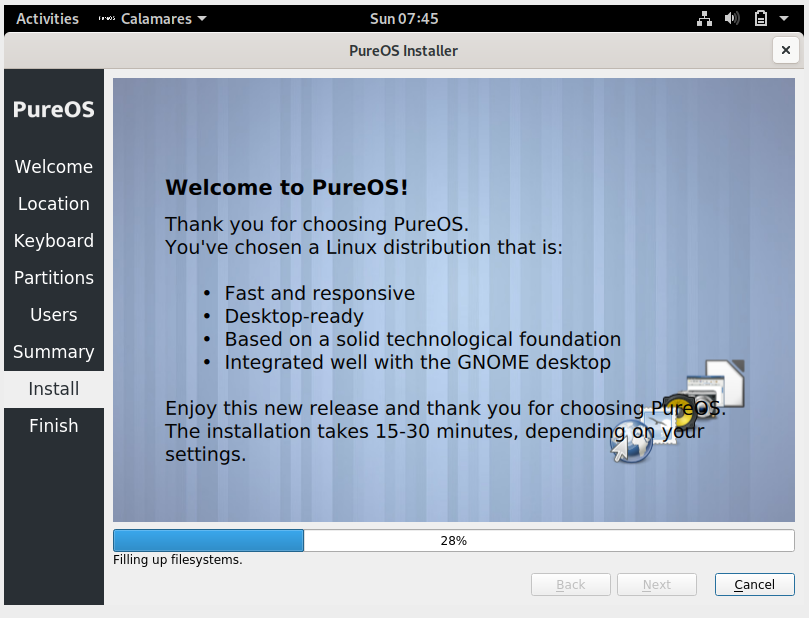Open the system status menu dropdown arrow
Image resolution: width=809 pixels, height=618 pixels.
point(782,18)
